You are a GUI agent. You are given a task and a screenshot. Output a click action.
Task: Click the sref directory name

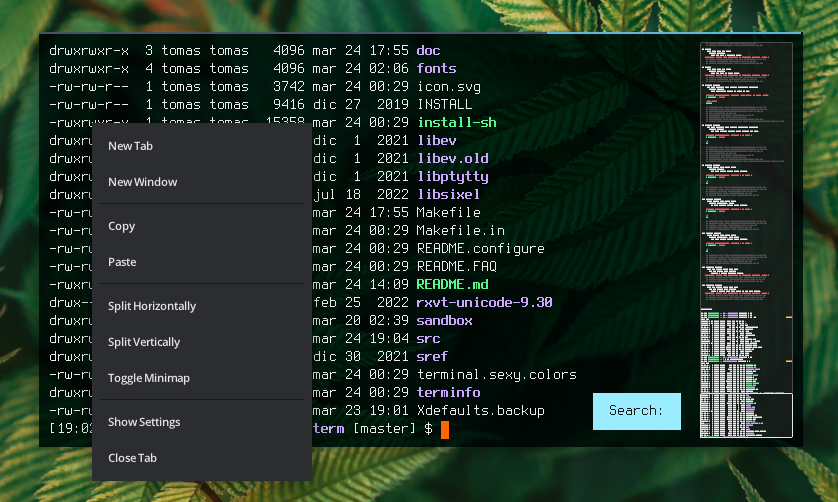click(432, 357)
